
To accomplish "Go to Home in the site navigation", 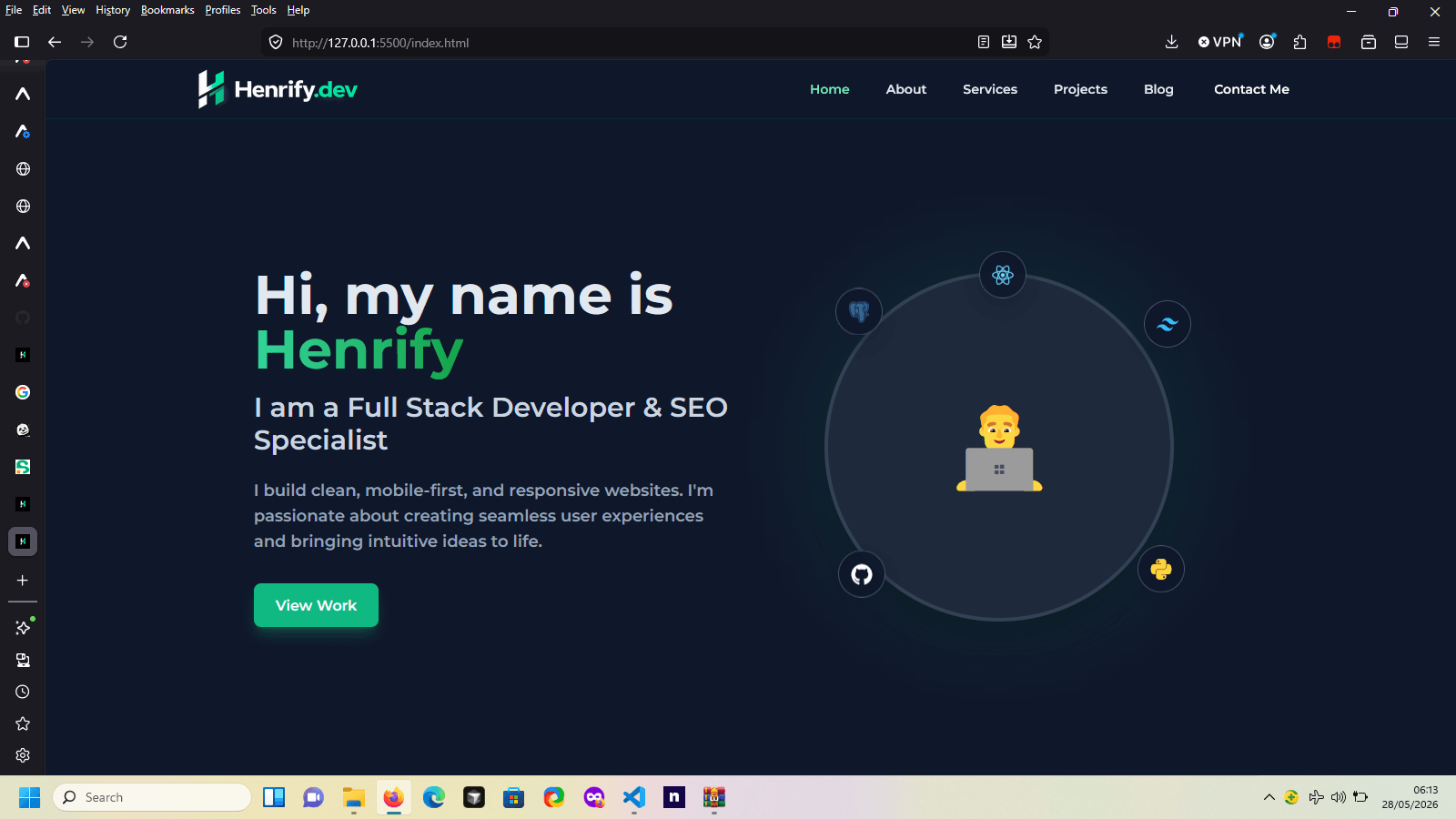I will (x=830, y=89).
